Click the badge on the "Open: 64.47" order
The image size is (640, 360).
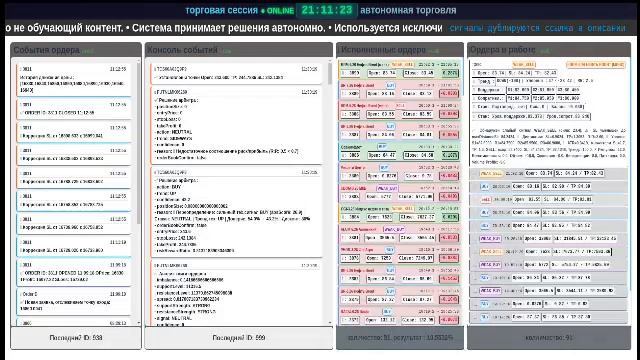[x=382, y=146]
